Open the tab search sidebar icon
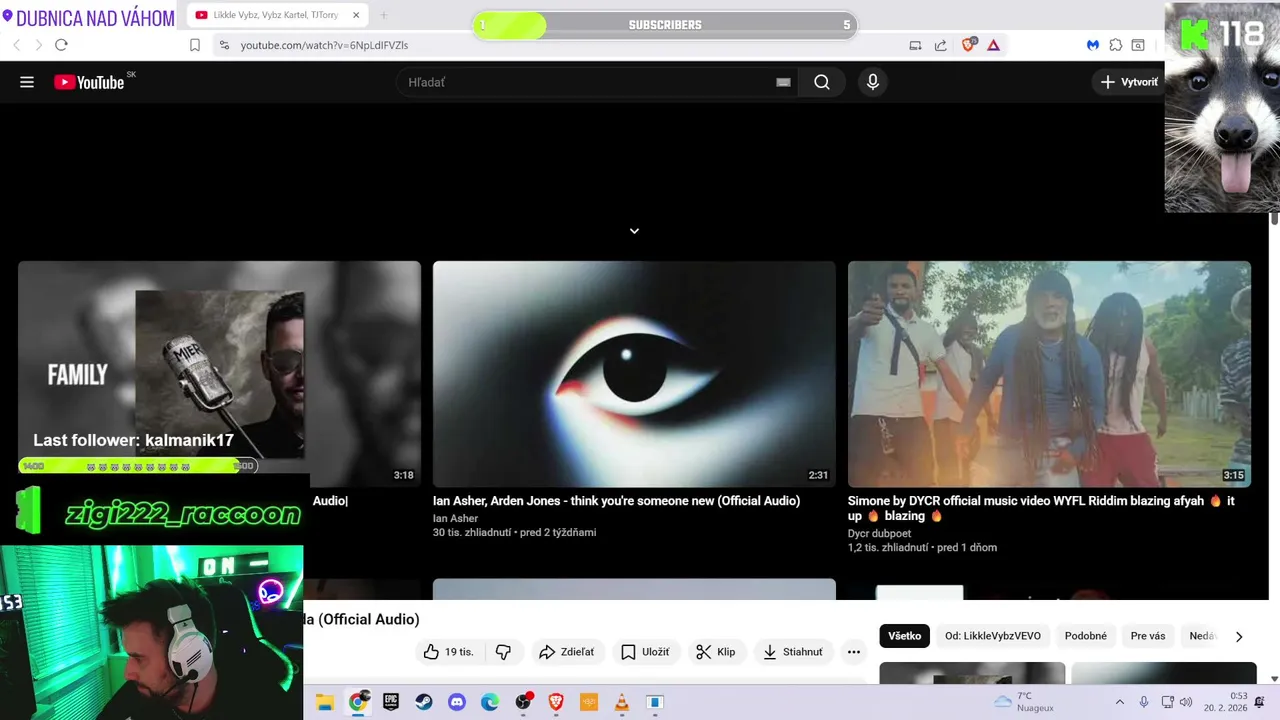 (x=1138, y=45)
